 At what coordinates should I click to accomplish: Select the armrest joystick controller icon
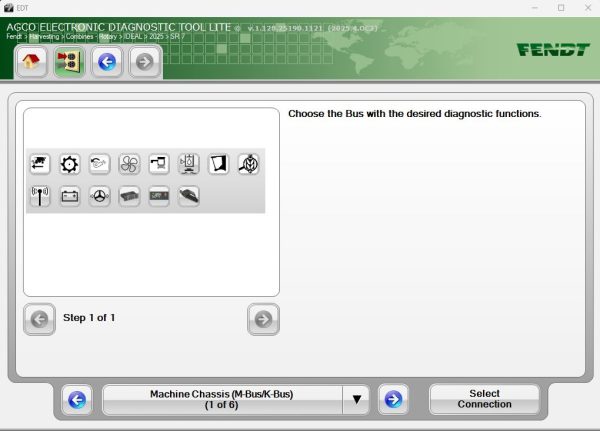coord(189,196)
